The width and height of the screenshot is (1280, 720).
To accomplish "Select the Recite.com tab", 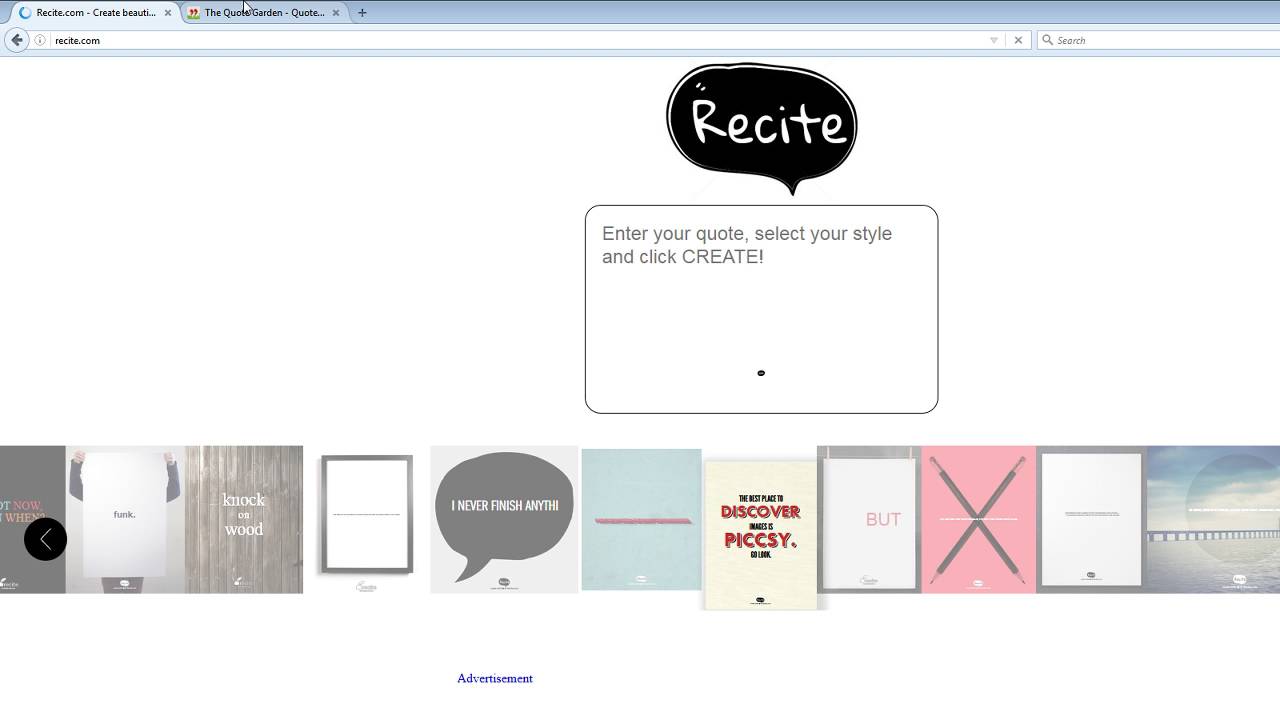I will click(x=95, y=13).
